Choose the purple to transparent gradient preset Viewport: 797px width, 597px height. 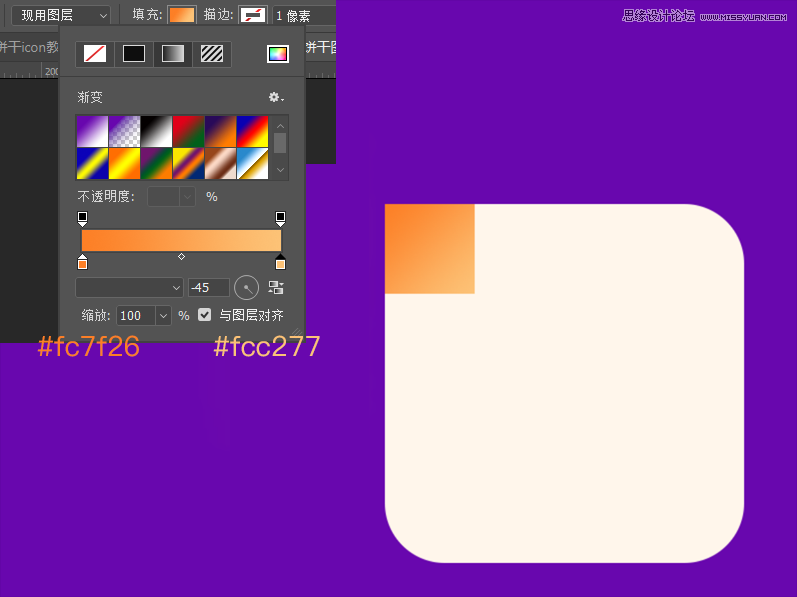pyautogui.click(x=124, y=132)
